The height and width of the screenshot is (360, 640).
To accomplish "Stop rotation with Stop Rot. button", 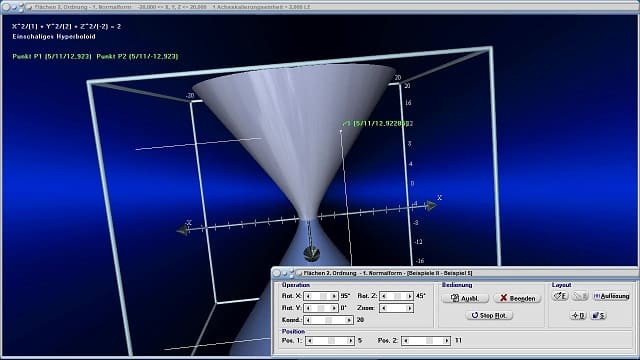I will click(489, 316).
